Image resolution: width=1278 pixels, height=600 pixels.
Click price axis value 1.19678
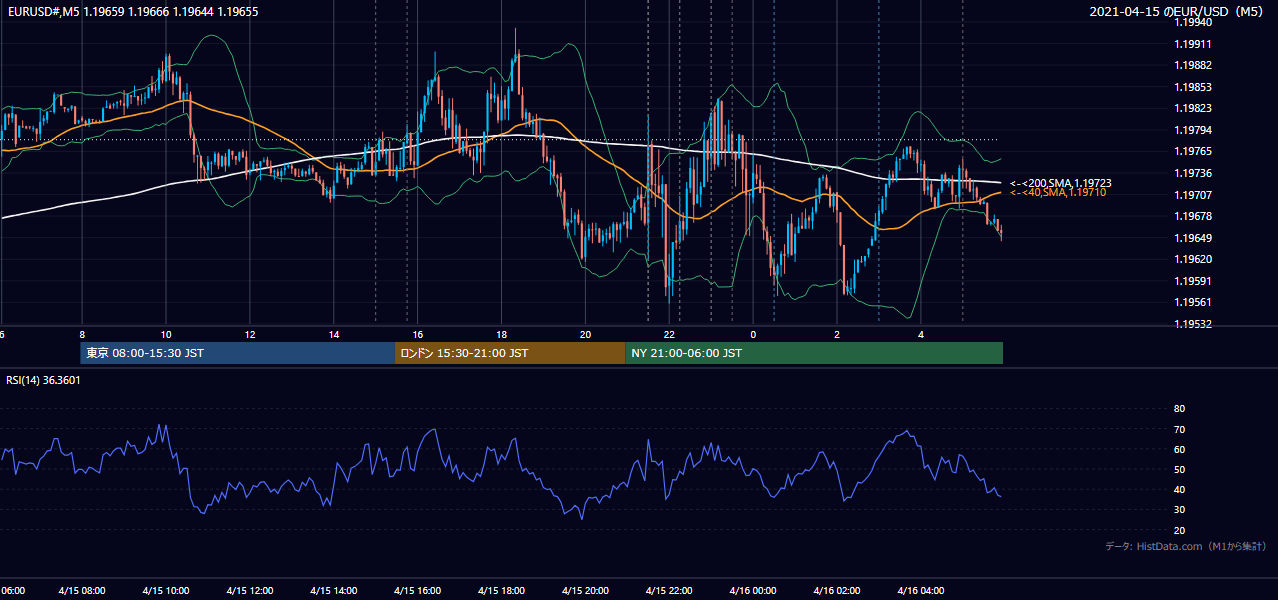point(1193,216)
